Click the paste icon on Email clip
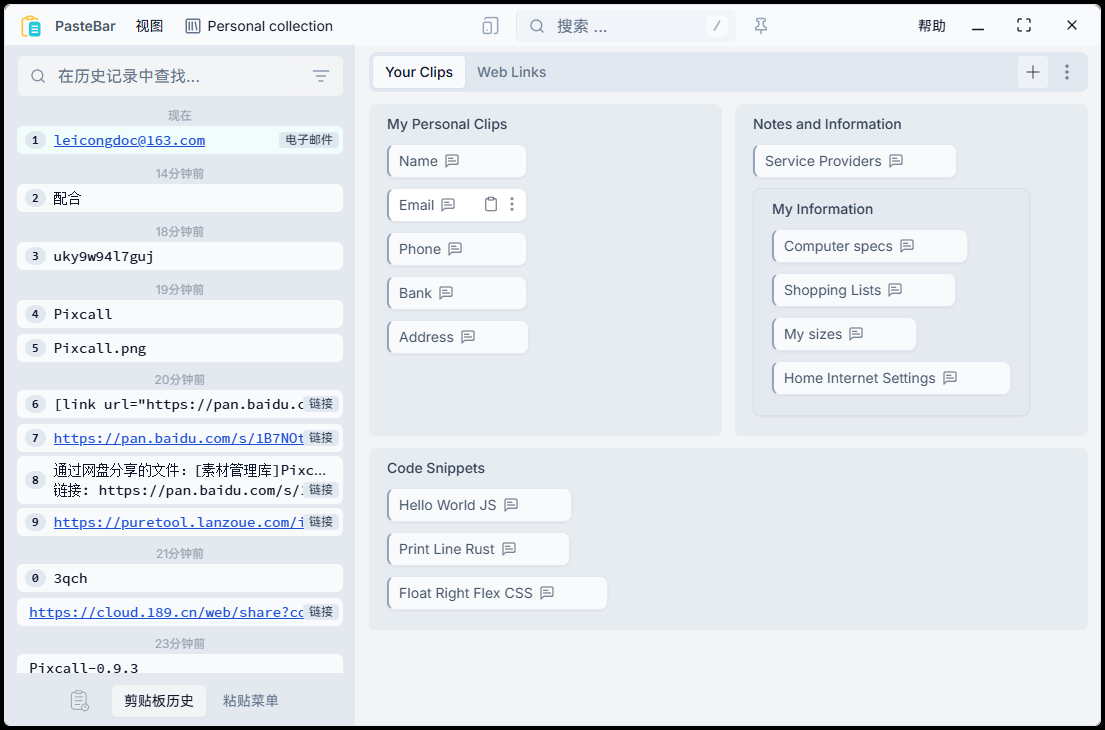This screenshot has width=1105, height=730. (x=491, y=205)
